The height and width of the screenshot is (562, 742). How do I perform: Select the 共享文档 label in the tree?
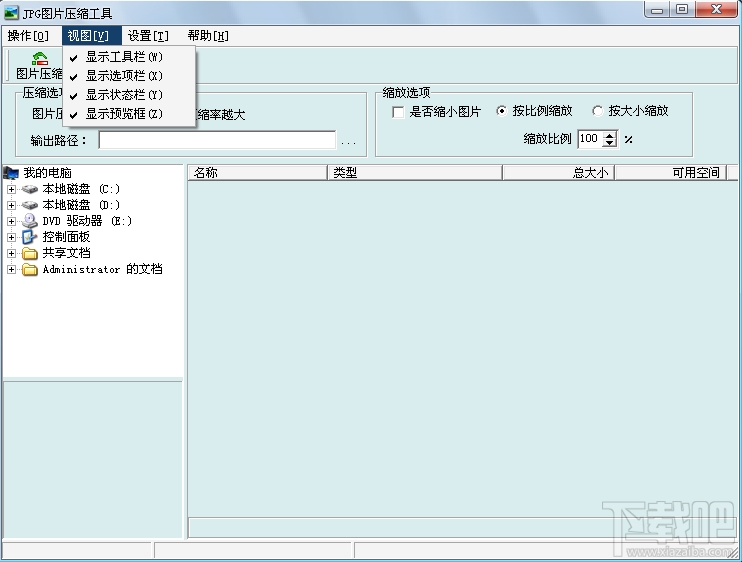66,253
